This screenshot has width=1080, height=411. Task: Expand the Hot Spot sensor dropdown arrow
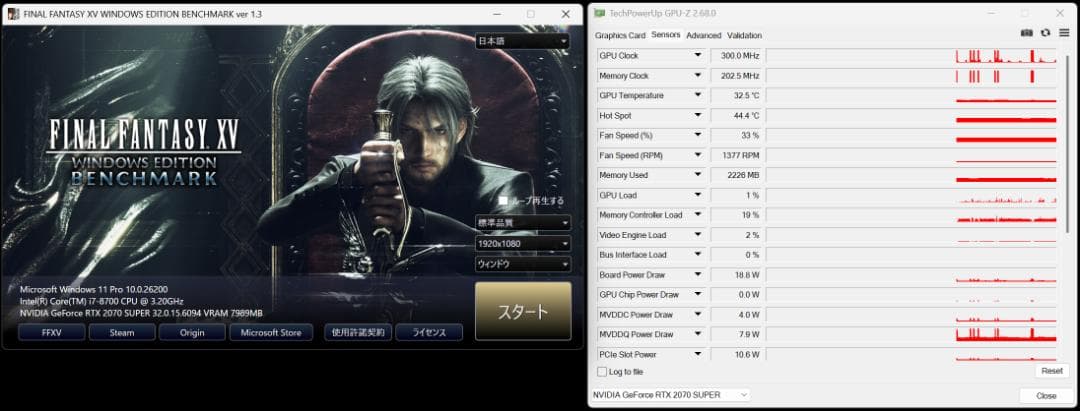[x=698, y=115]
